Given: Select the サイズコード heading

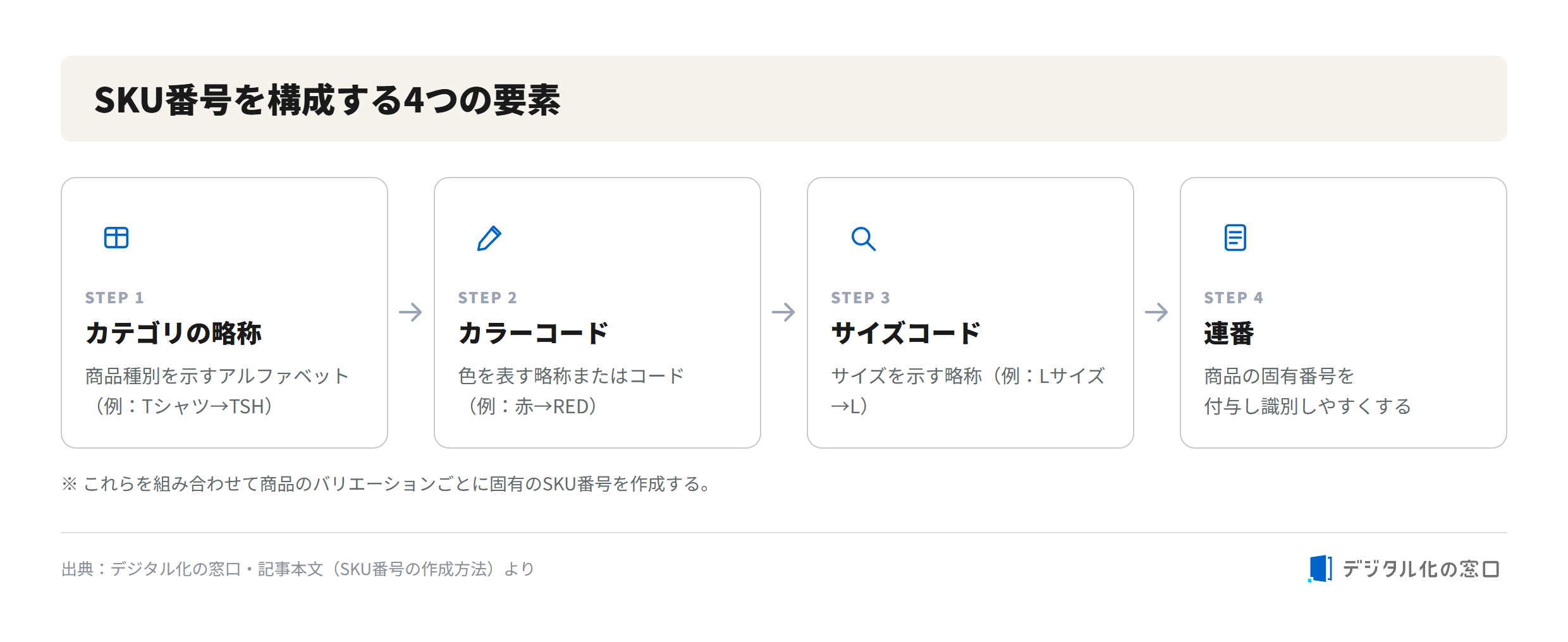Looking at the screenshot, I should click(905, 333).
